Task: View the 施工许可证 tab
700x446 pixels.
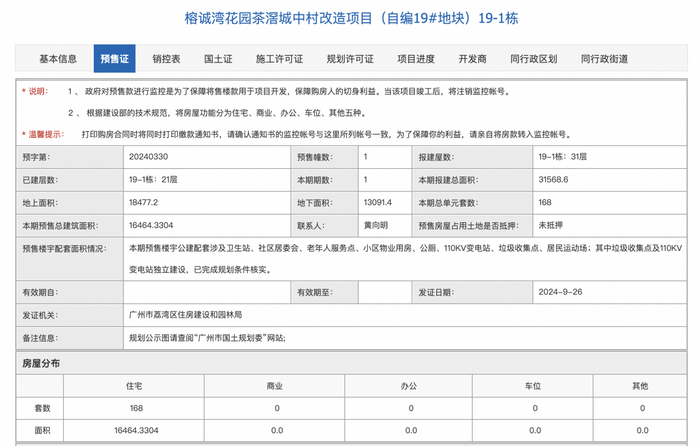Action: 279,58
